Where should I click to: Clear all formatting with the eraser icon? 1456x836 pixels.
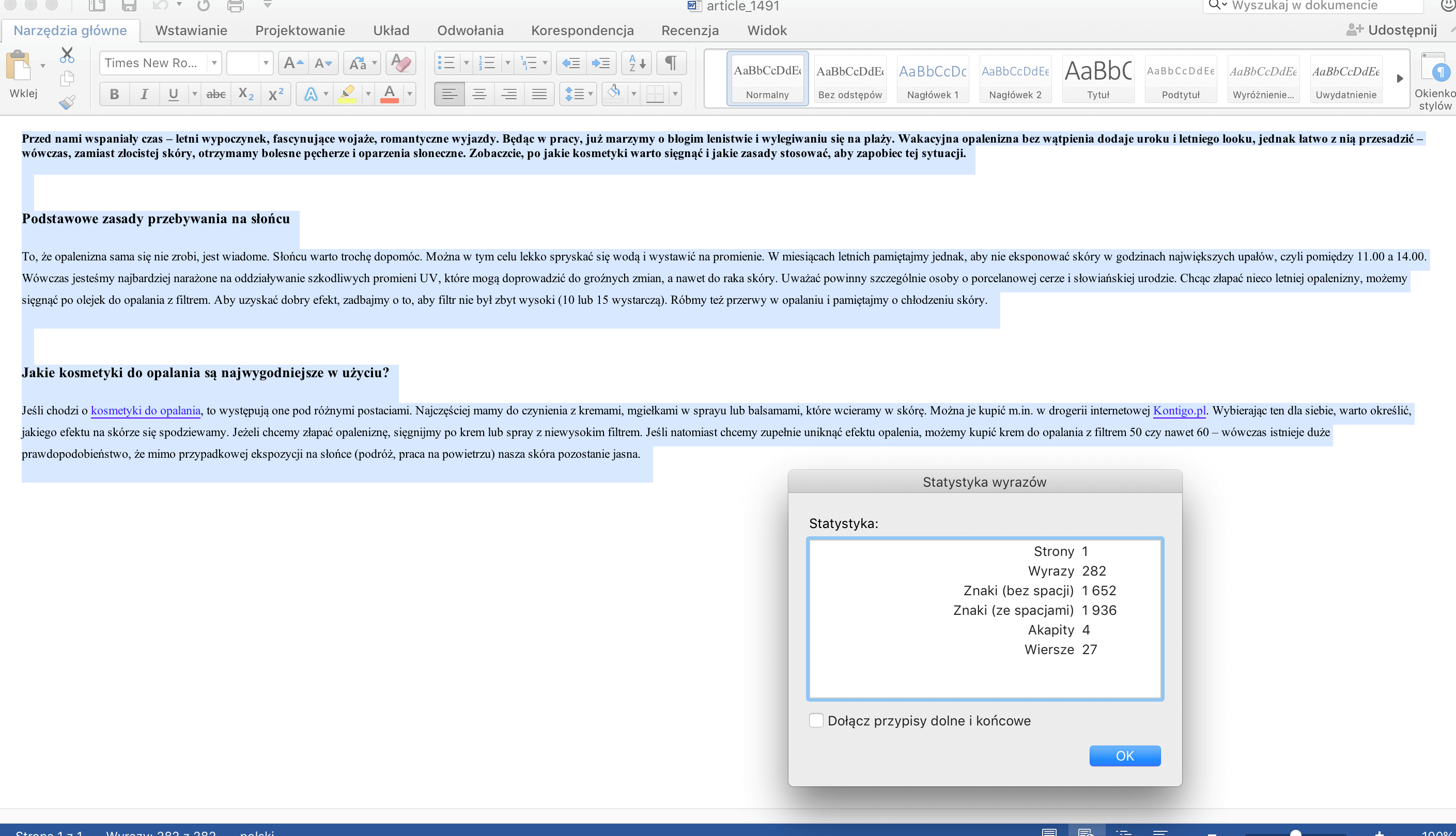point(401,63)
